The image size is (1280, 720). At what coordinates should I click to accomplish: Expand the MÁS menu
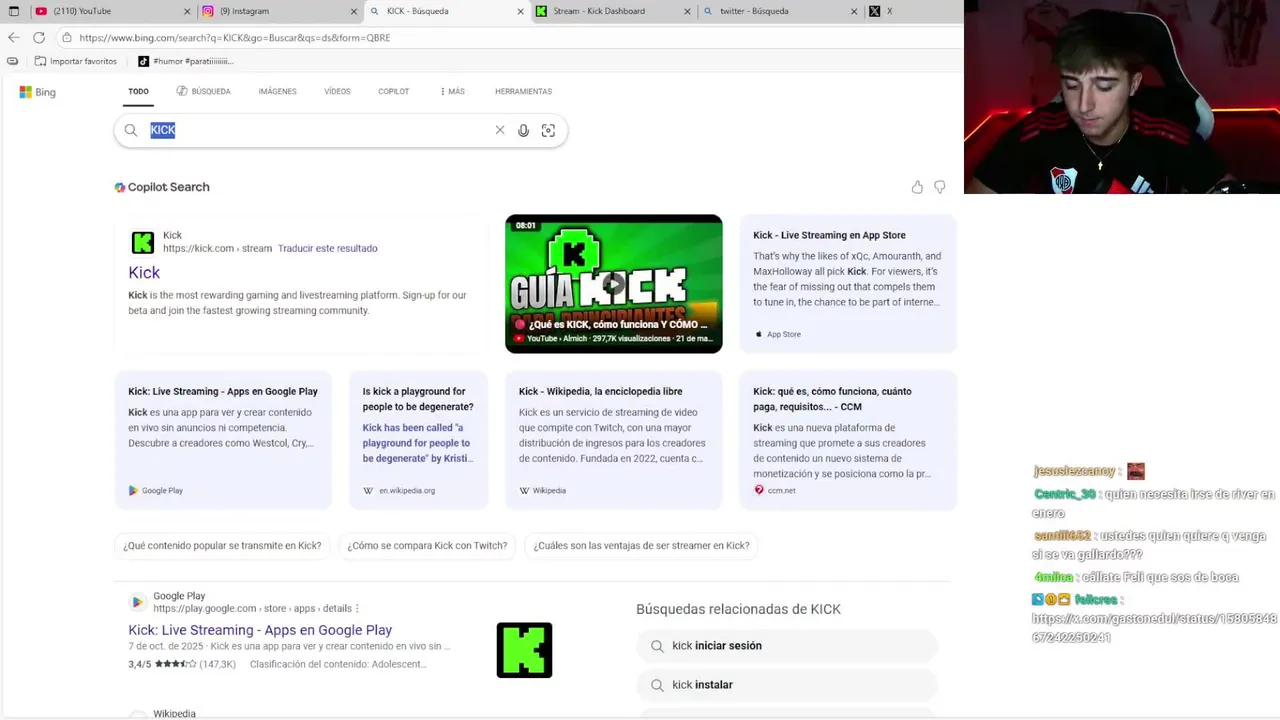[x=452, y=91]
